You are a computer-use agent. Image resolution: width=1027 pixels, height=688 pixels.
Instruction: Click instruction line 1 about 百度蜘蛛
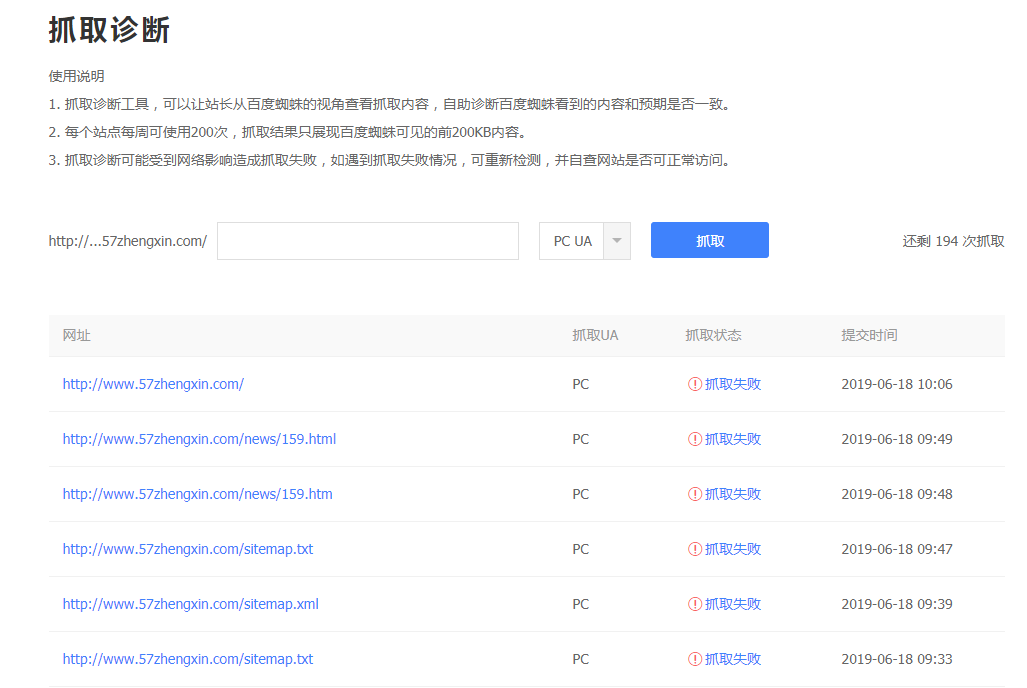coord(391,104)
